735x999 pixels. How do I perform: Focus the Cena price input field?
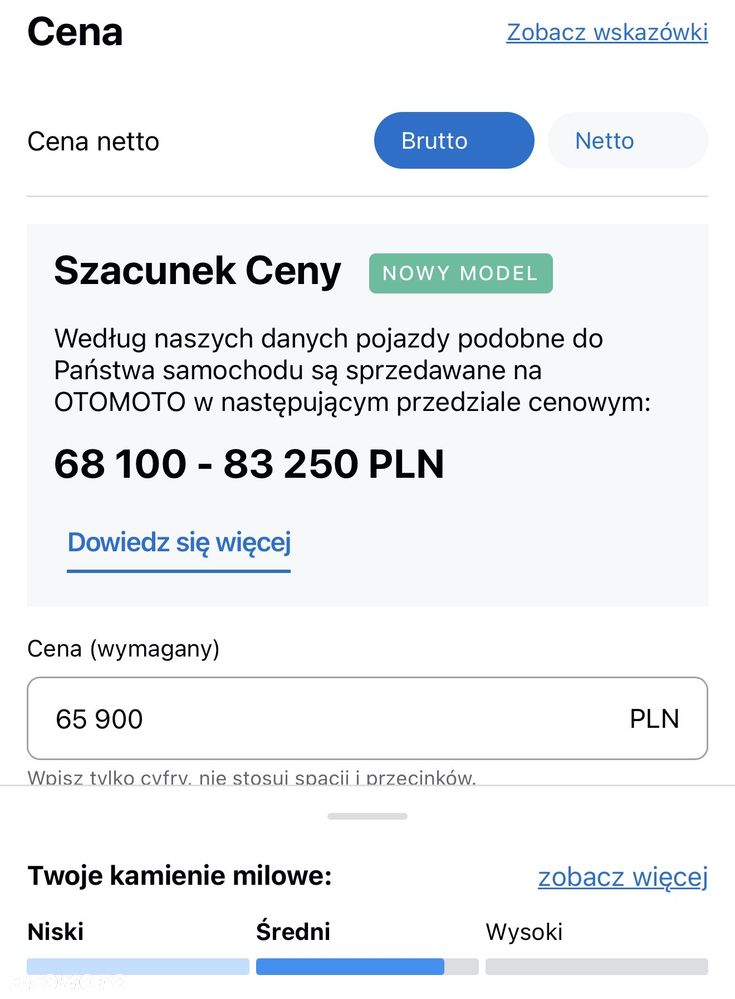click(368, 718)
